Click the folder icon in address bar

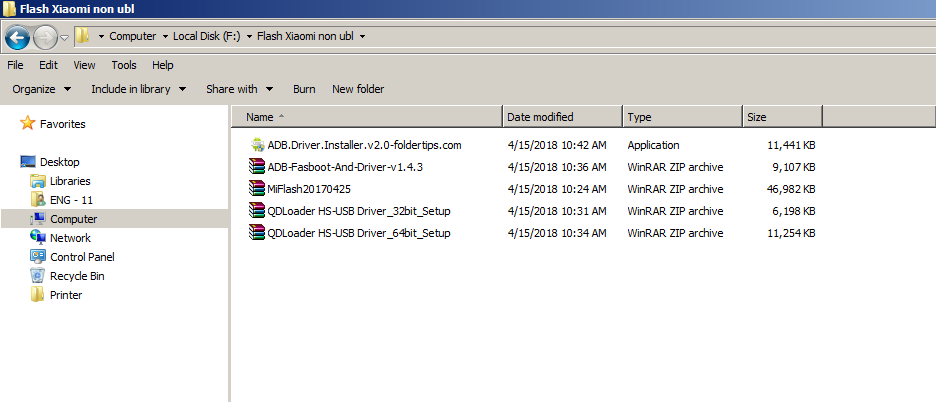pos(82,36)
